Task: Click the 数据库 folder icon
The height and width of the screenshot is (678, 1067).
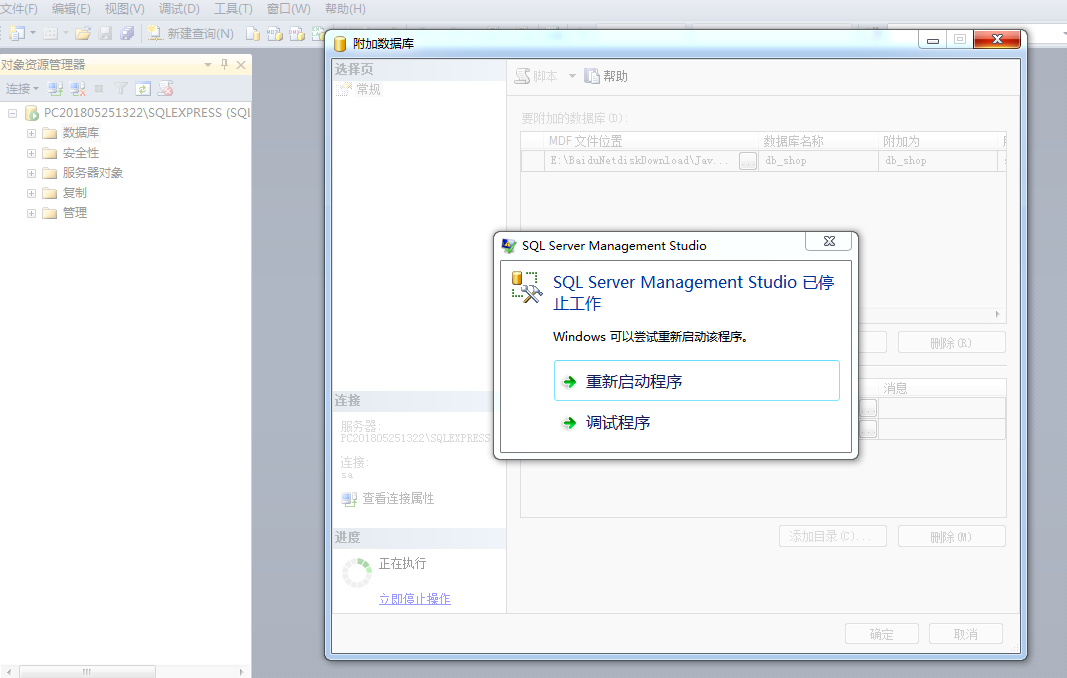Action: point(49,133)
